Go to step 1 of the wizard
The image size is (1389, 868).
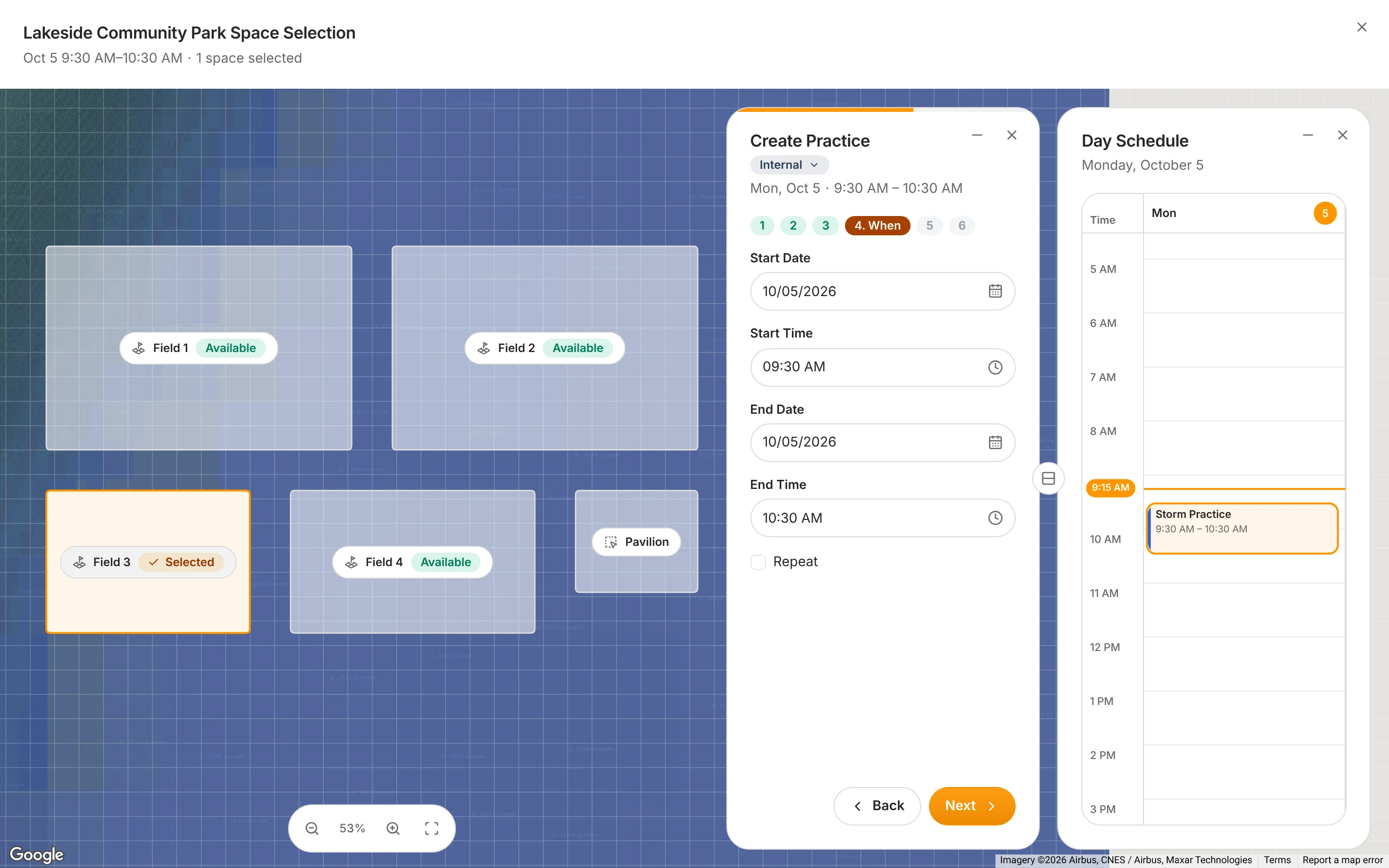(x=762, y=226)
